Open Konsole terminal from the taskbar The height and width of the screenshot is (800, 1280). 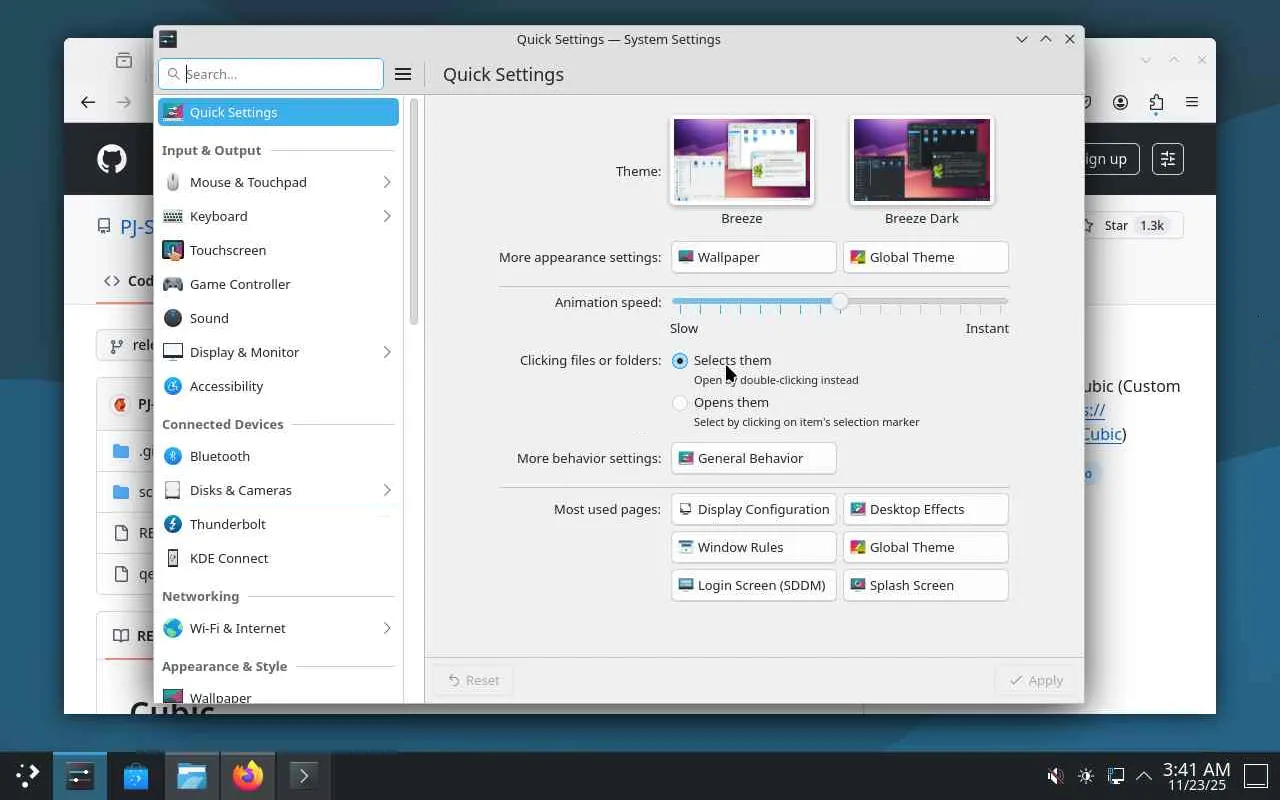pyautogui.click(x=304, y=775)
